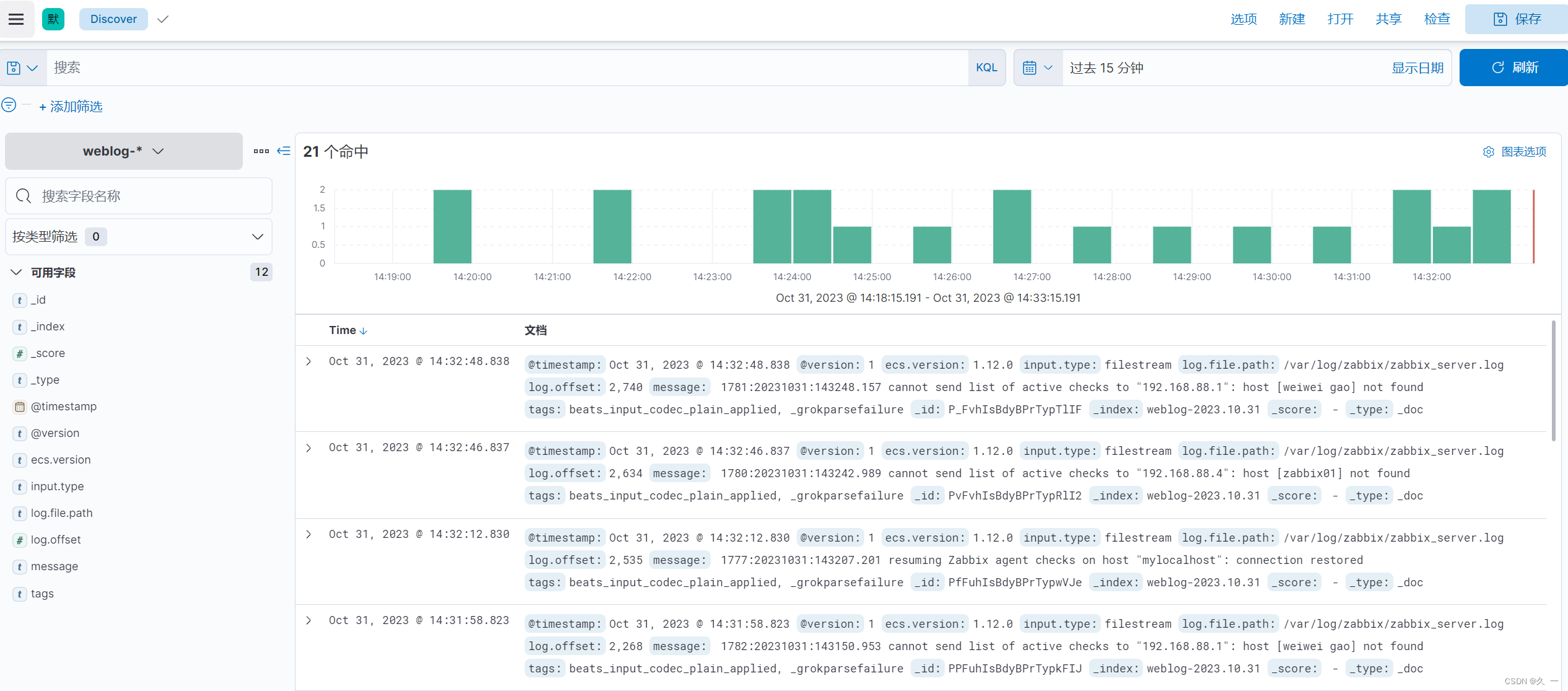Collapse the available fields section
Viewport: 1568px width, 691px height.
(16, 272)
